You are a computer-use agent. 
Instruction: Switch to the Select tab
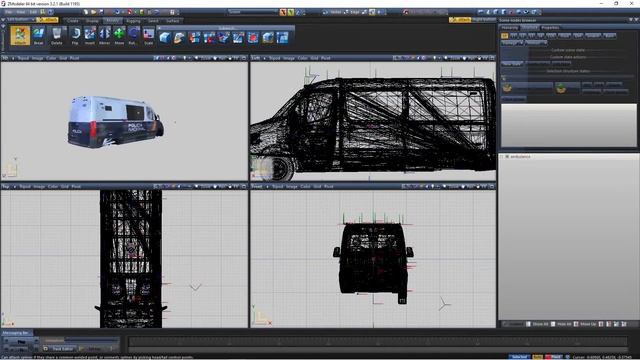153,20
